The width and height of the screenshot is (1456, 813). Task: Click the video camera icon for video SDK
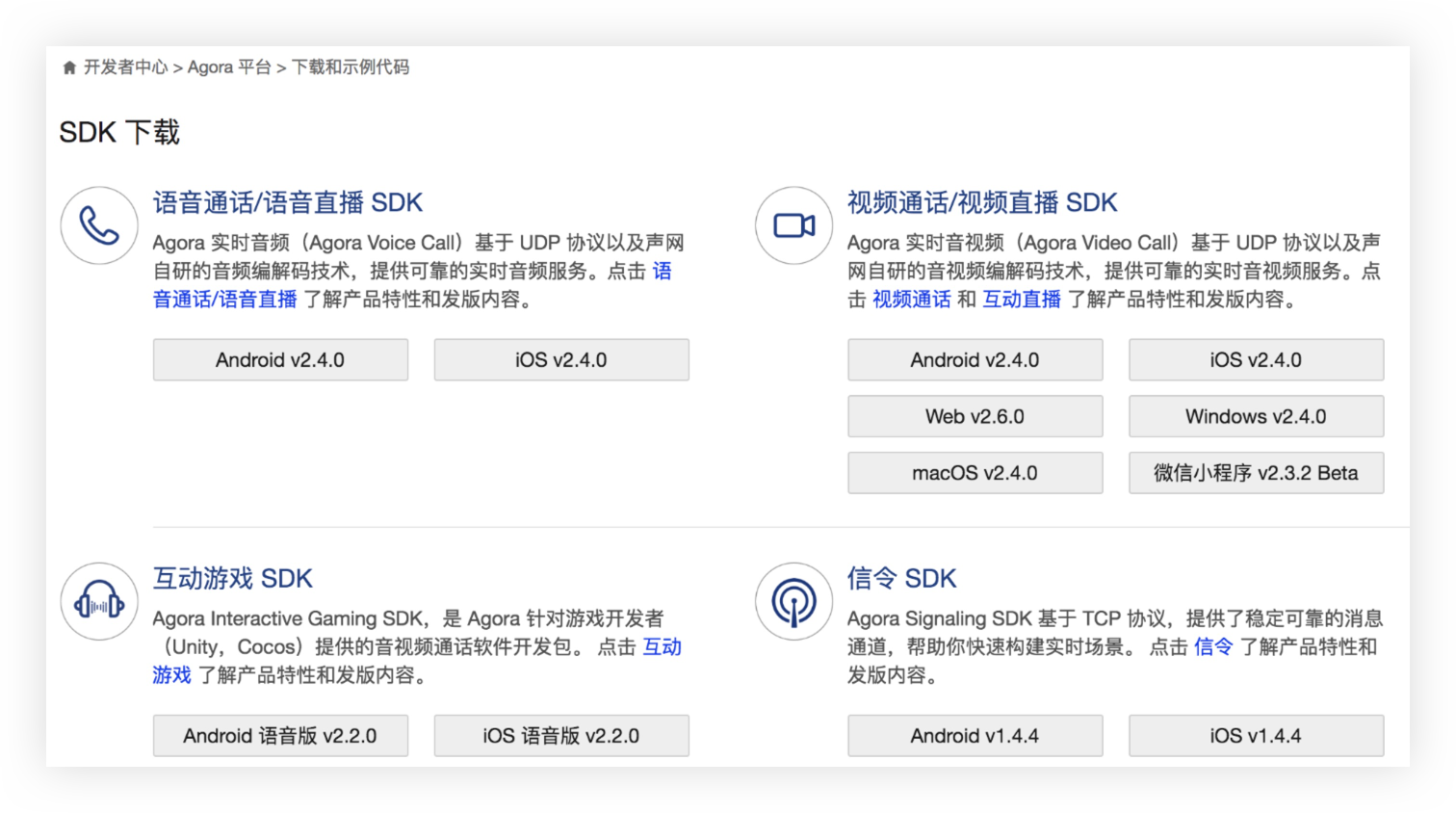[x=794, y=225]
